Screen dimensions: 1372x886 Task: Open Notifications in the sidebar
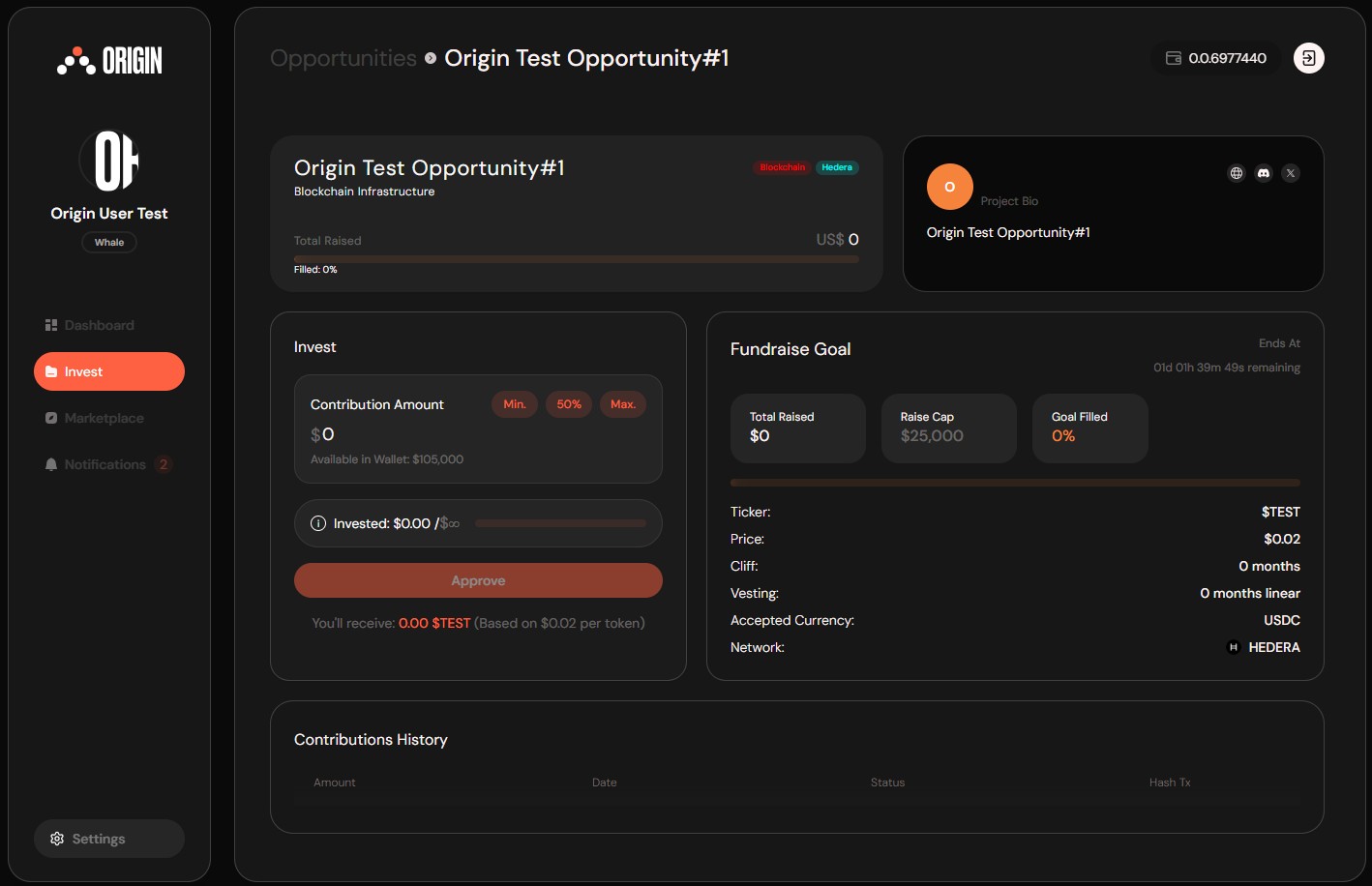point(104,464)
